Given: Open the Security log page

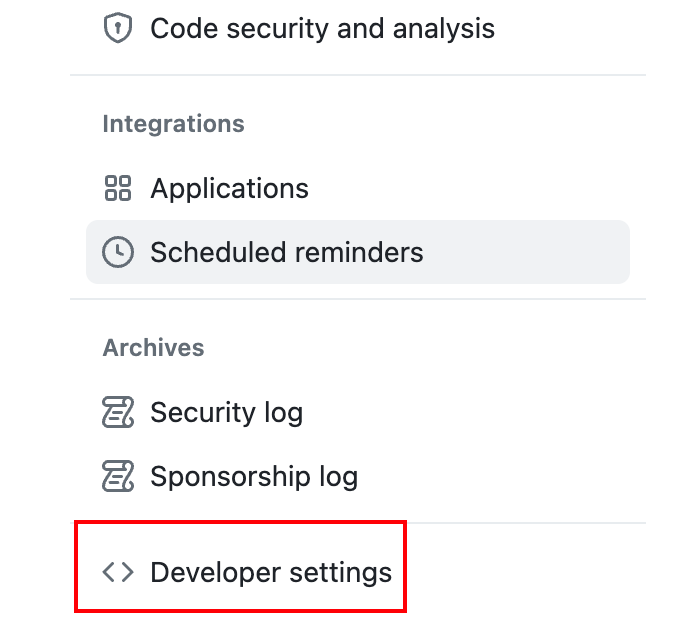Looking at the screenshot, I should click(x=227, y=413).
